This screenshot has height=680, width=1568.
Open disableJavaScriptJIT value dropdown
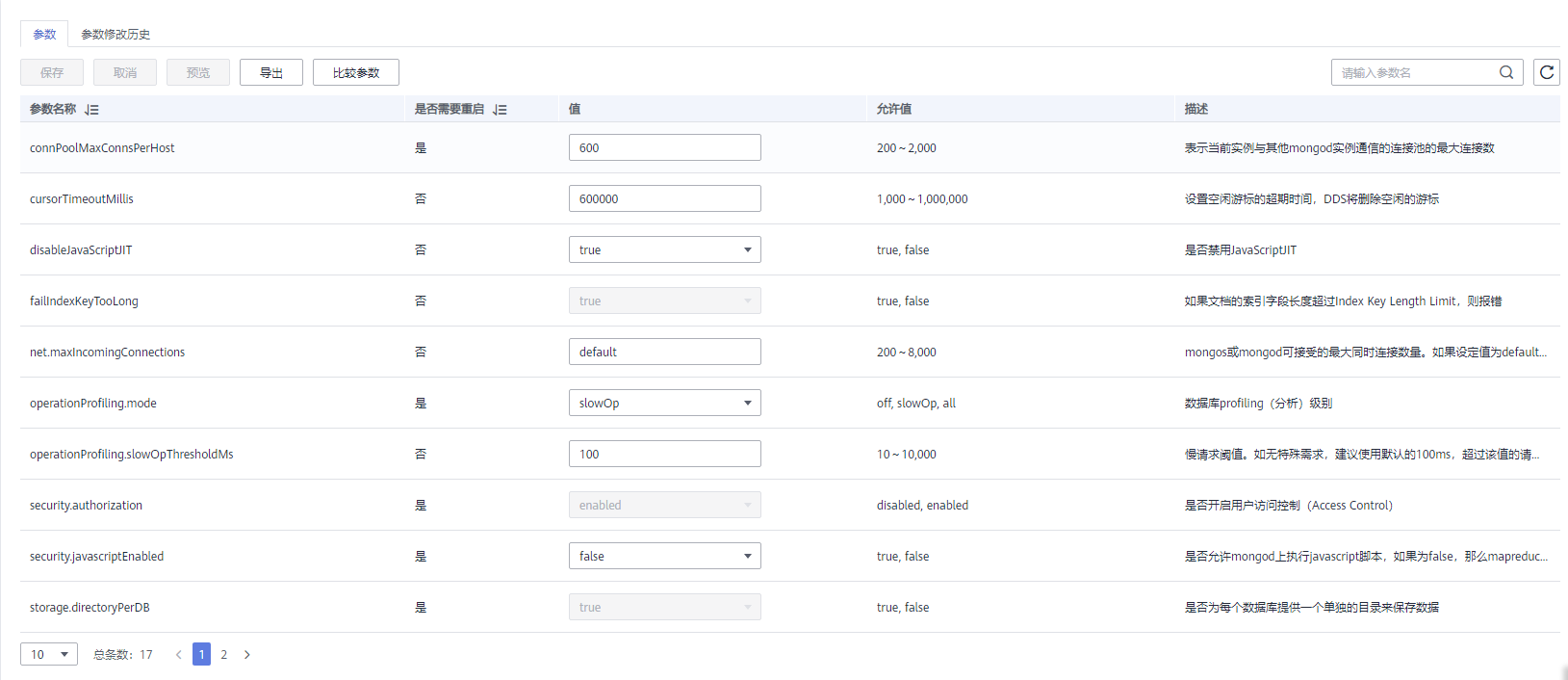coord(664,250)
